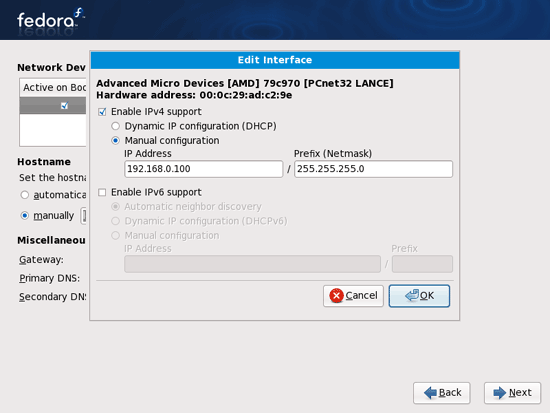
Task: Choose the automatically hostname radio option
Action: tap(25, 195)
